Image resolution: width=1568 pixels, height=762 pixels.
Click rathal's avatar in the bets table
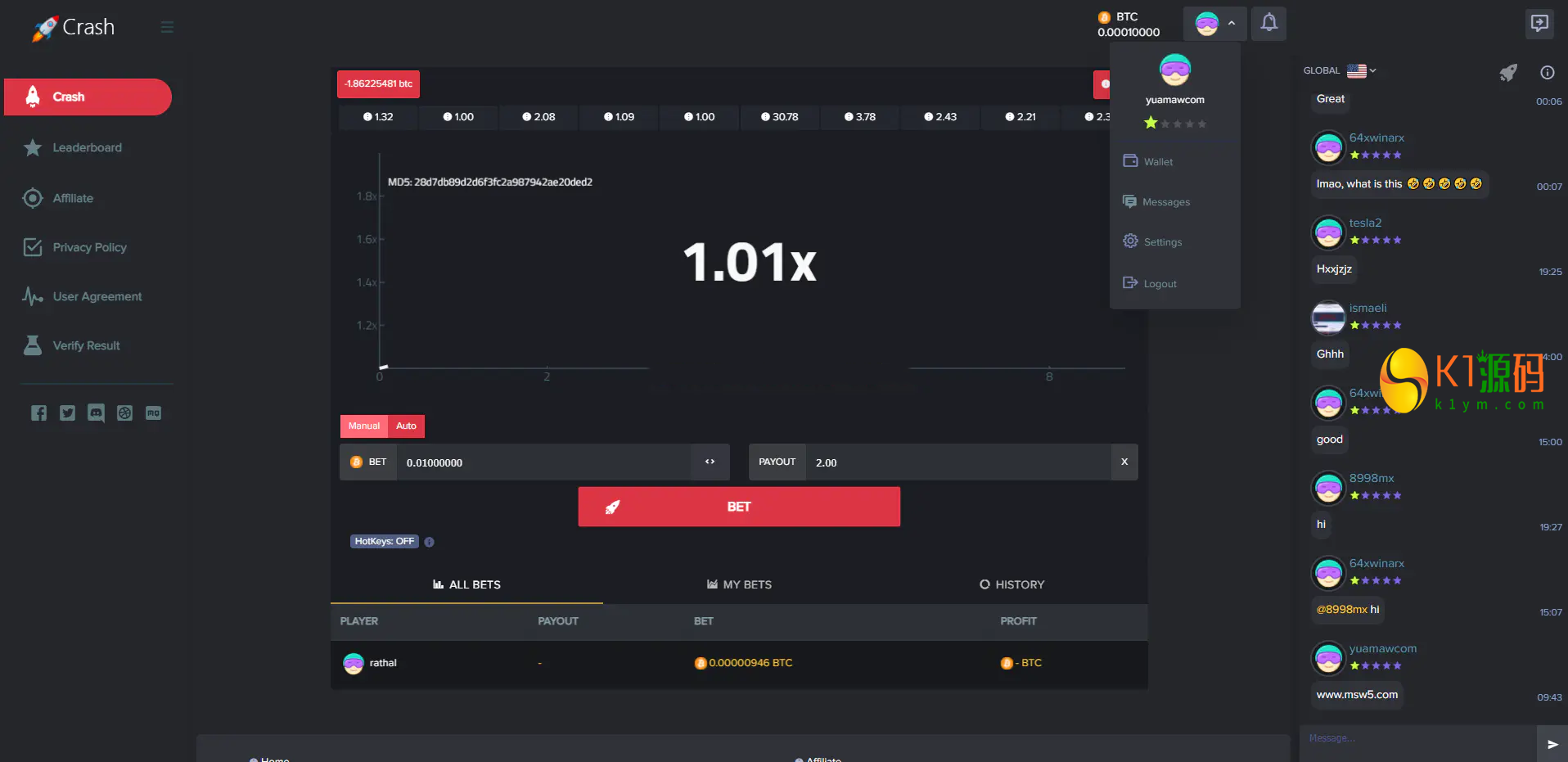click(x=354, y=663)
